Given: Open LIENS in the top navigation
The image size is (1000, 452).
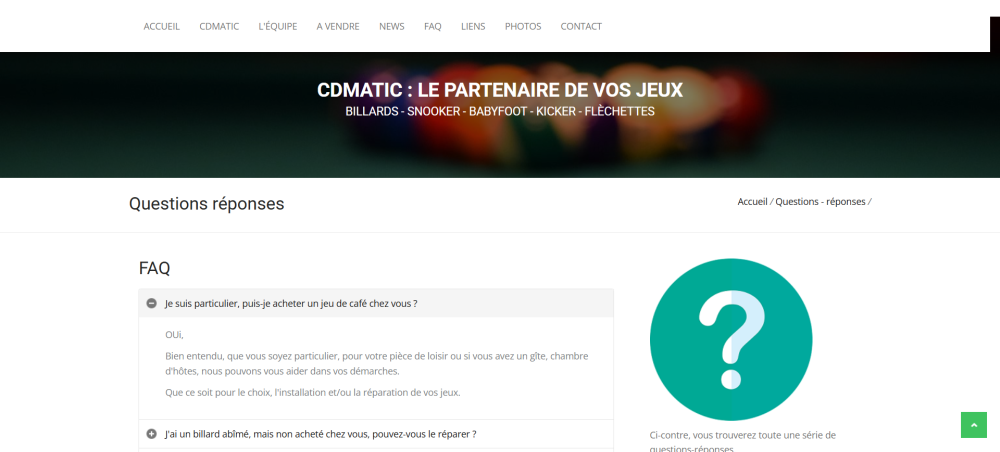Looking at the screenshot, I should point(473,26).
